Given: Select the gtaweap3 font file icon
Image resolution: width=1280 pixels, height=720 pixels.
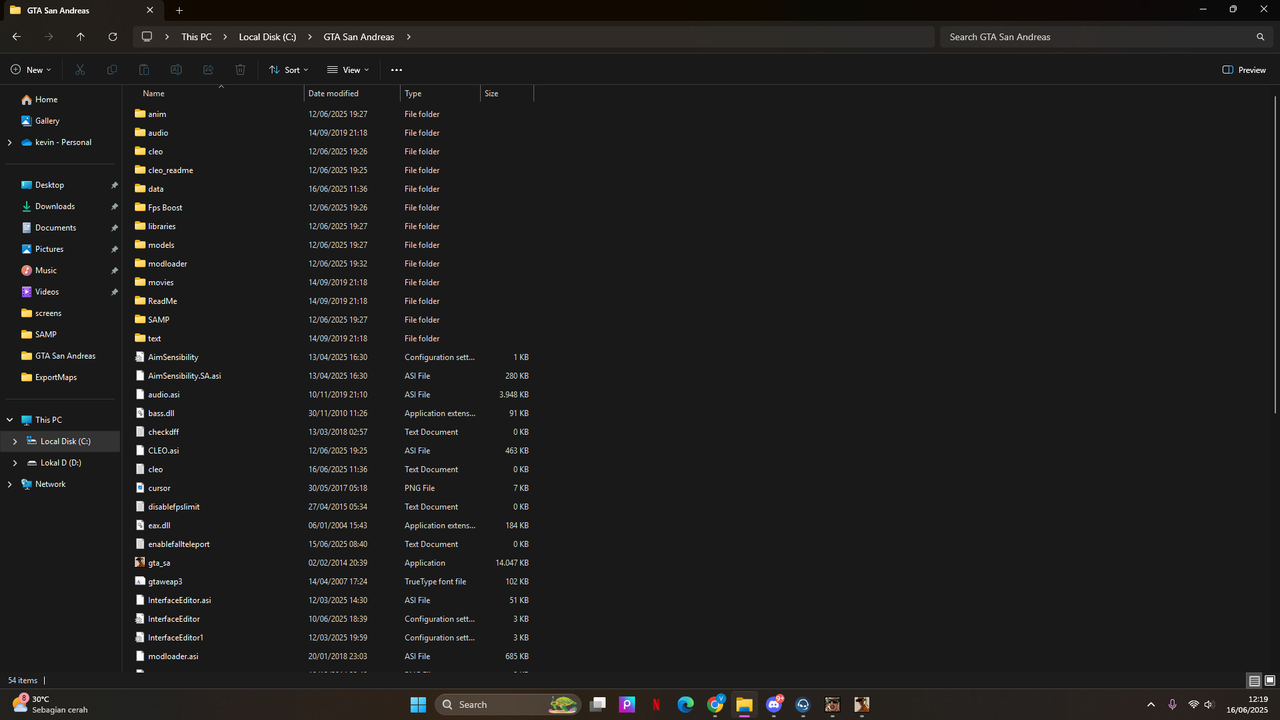Looking at the screenshot, I should (140, 582).
